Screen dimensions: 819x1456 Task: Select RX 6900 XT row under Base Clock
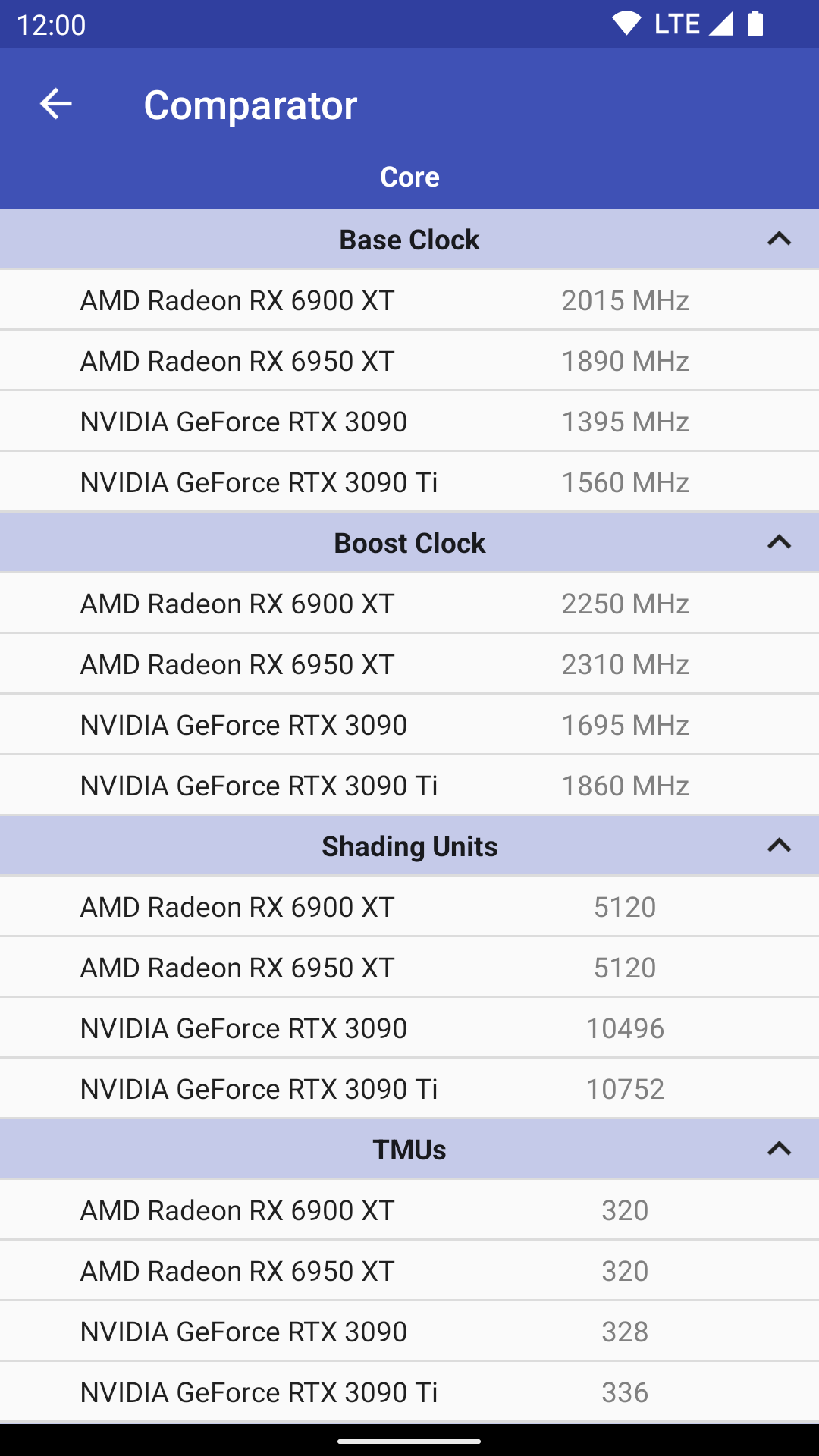[409, 300]
